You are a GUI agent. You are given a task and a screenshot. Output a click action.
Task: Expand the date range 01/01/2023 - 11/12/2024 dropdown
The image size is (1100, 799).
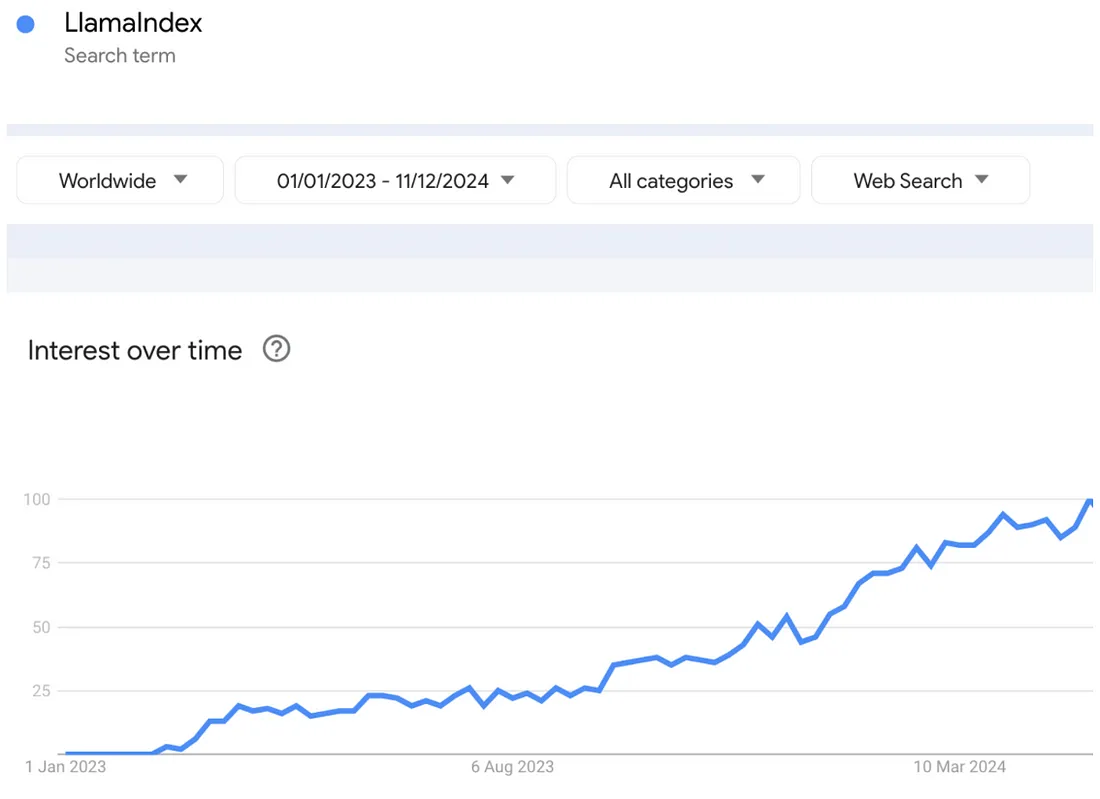(395, 180)
